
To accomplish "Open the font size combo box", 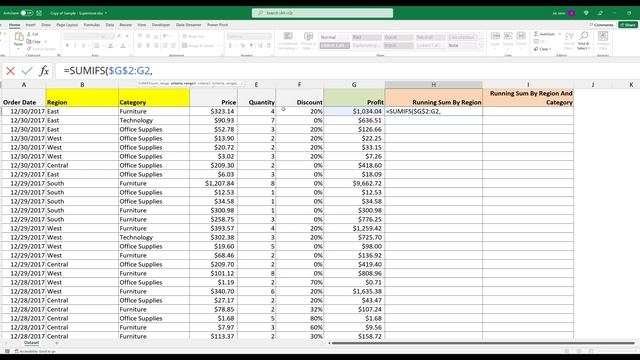I will tap(107, 36).
